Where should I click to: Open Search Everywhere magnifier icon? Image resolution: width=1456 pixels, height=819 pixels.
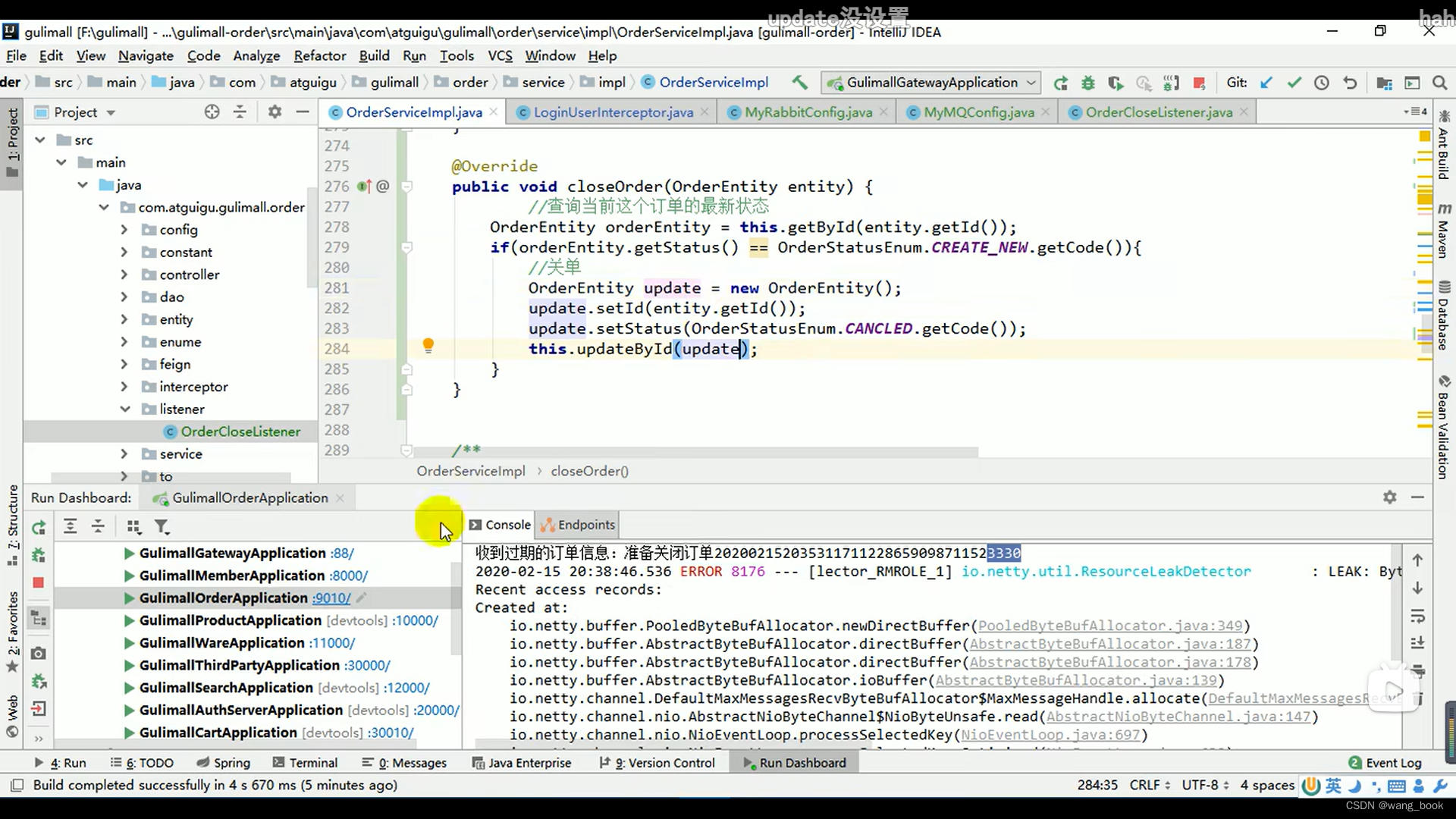(1439, 83)
